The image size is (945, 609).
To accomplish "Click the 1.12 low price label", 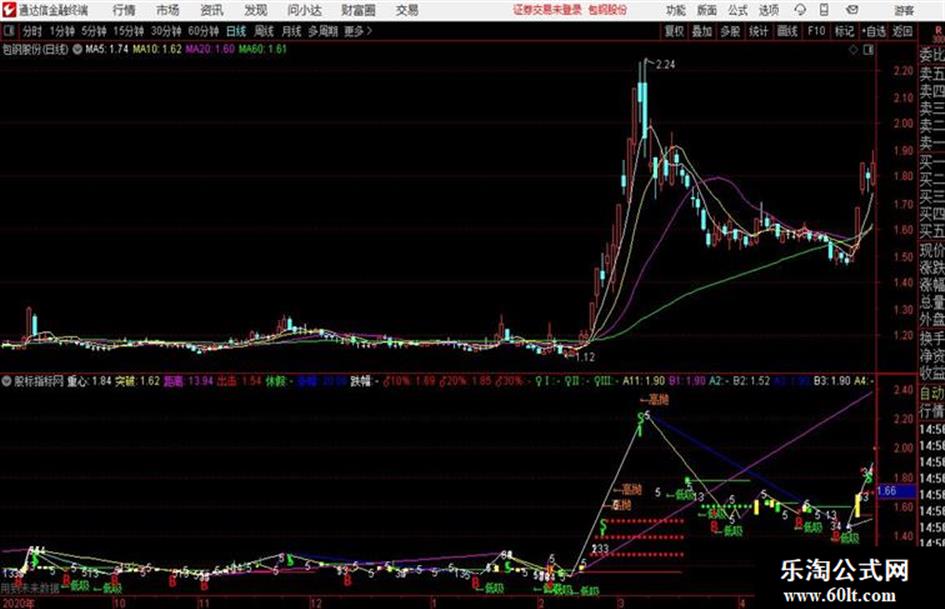I will coord(585,358).
